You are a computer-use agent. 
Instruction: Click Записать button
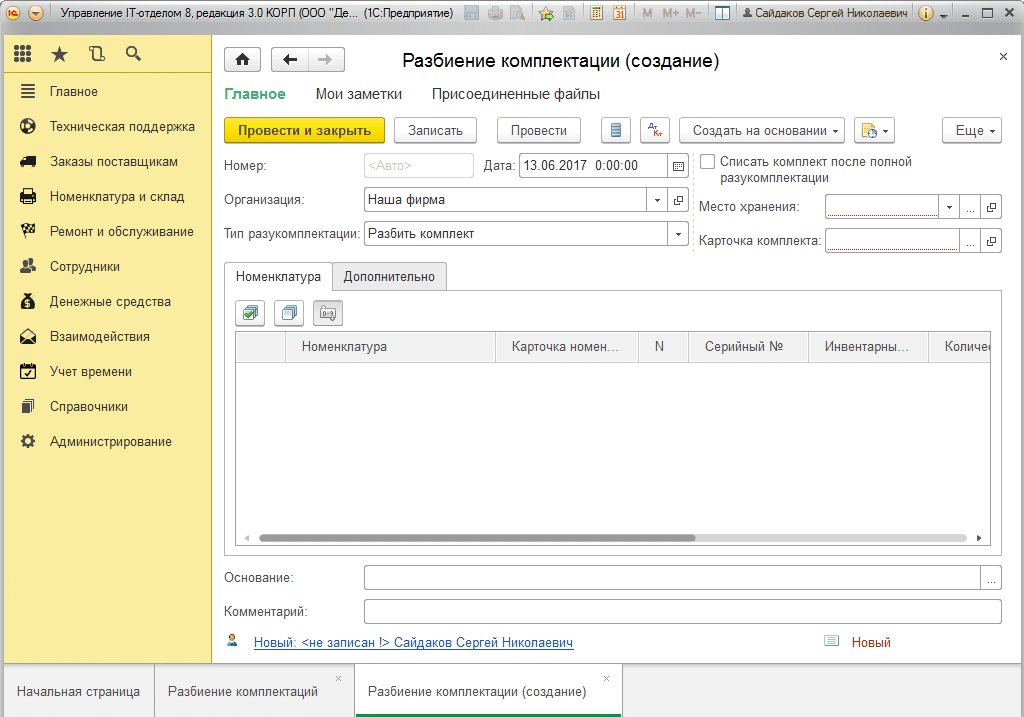coord(436,131)
